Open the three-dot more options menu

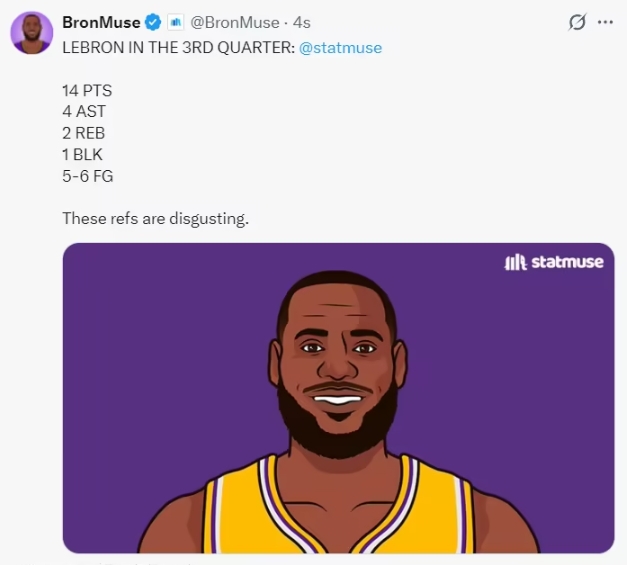pyautogui.click(x=604, y=22)
